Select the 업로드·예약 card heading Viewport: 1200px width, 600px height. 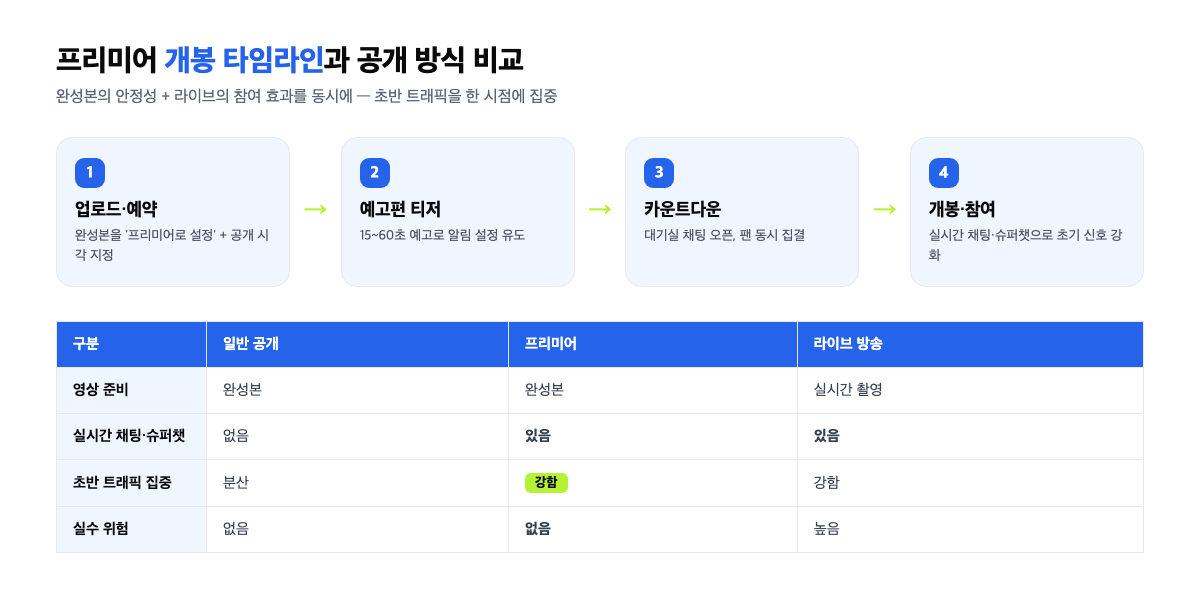click(116, 209)
